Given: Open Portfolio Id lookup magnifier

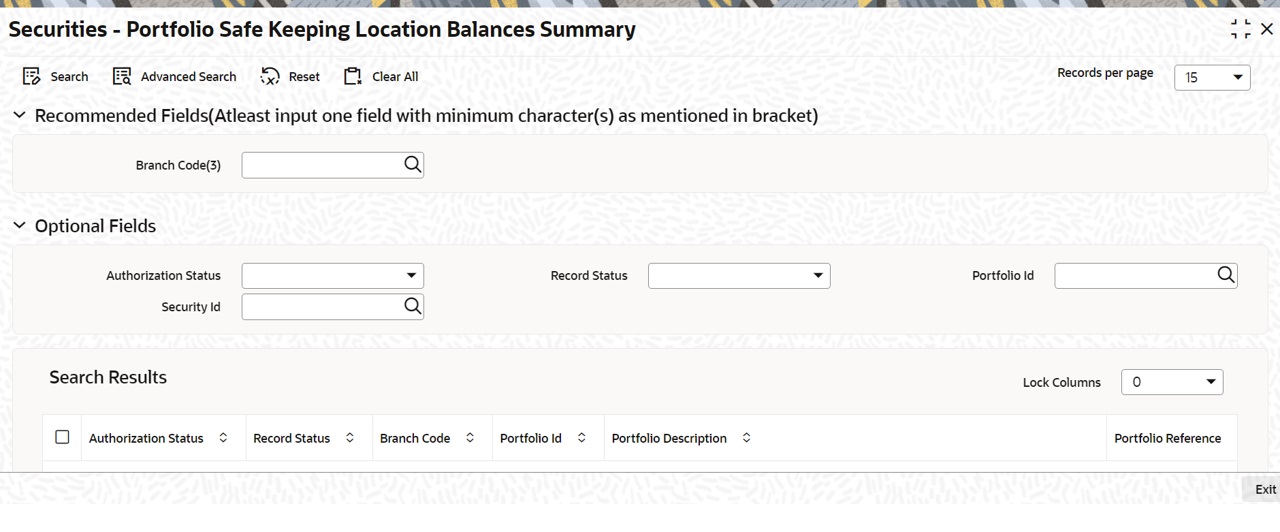Looking at the screenshot, I should 1226,275.
